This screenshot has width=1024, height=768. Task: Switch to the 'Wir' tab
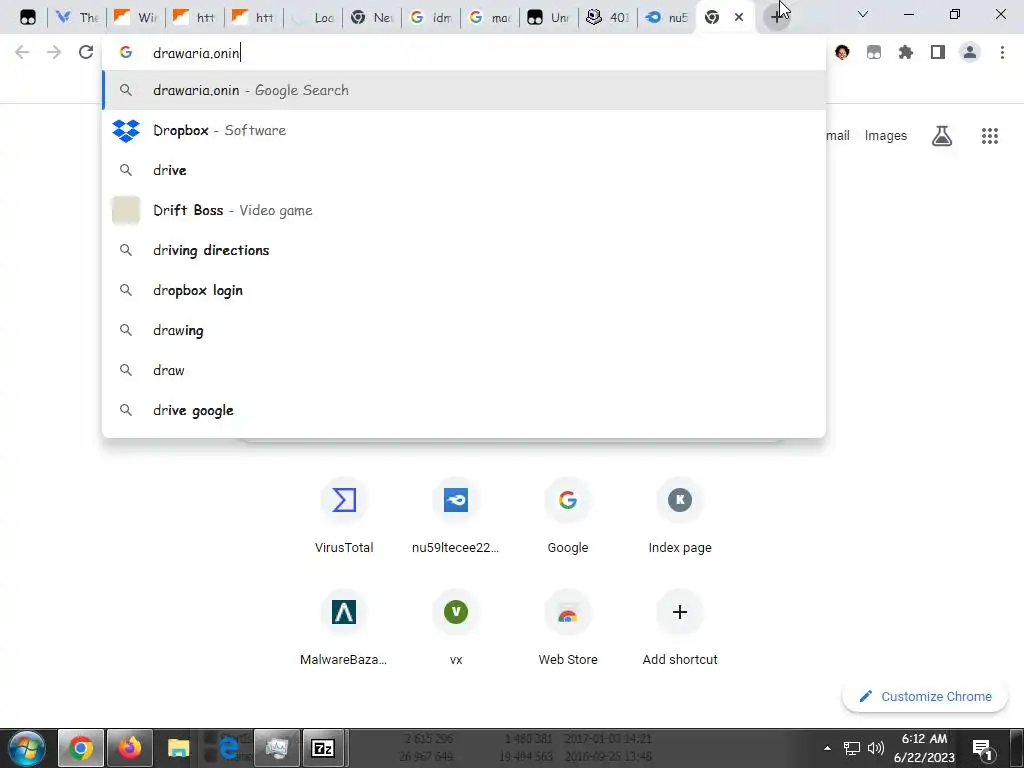tap(136, 17)
